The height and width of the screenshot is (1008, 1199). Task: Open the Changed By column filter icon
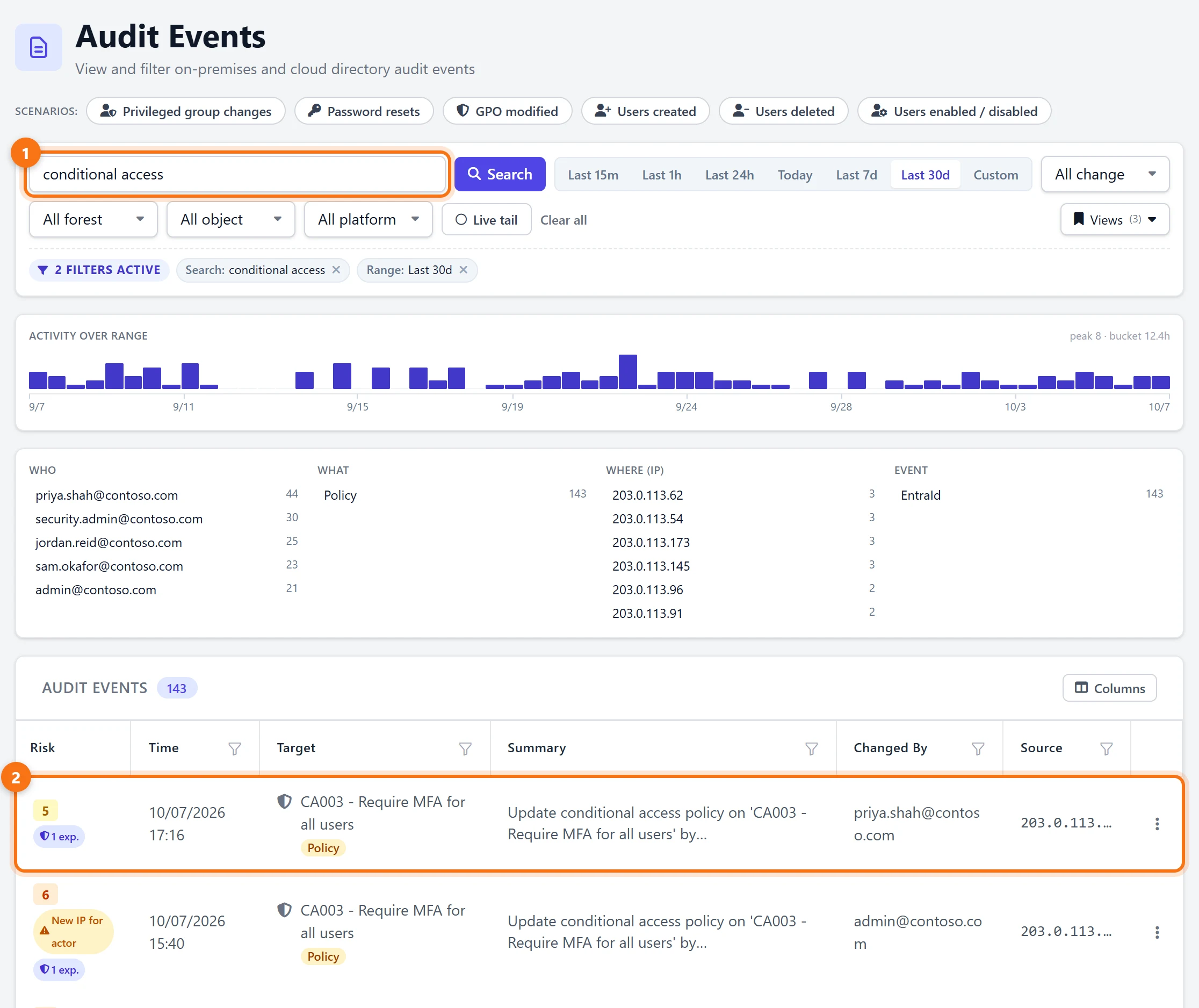[978, 748]
